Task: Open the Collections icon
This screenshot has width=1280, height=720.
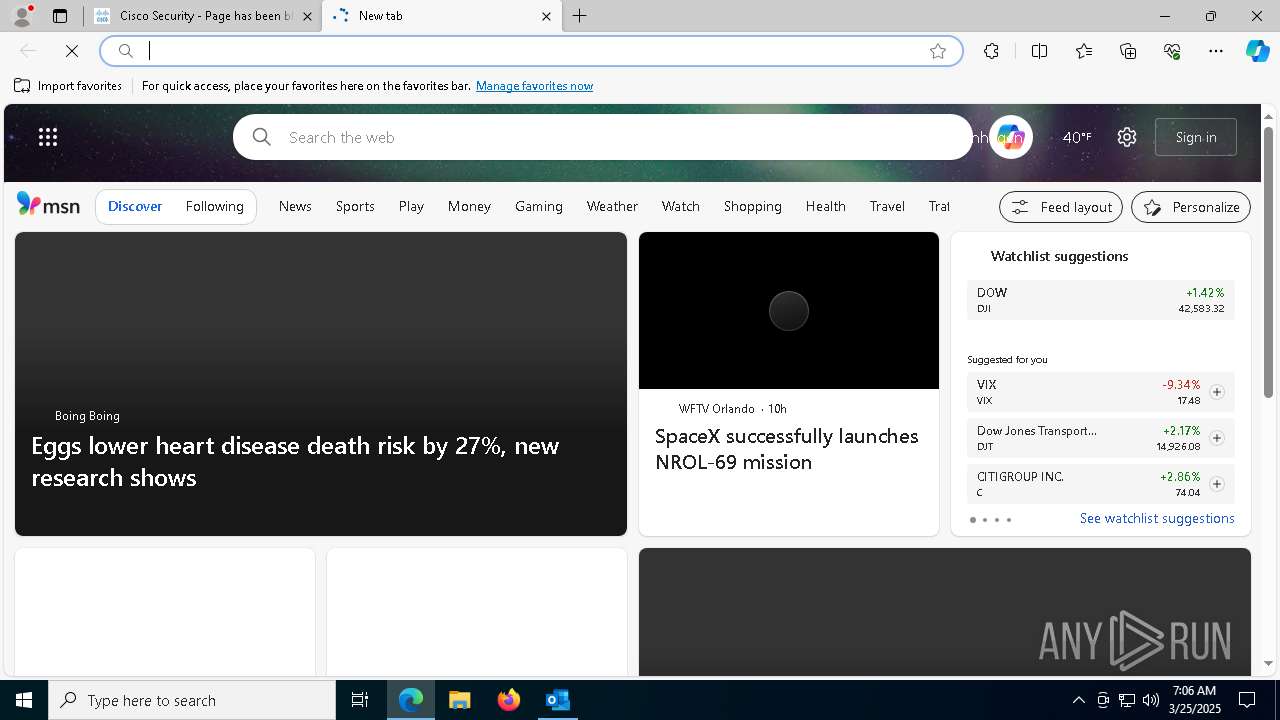Action: (1128, 51)
